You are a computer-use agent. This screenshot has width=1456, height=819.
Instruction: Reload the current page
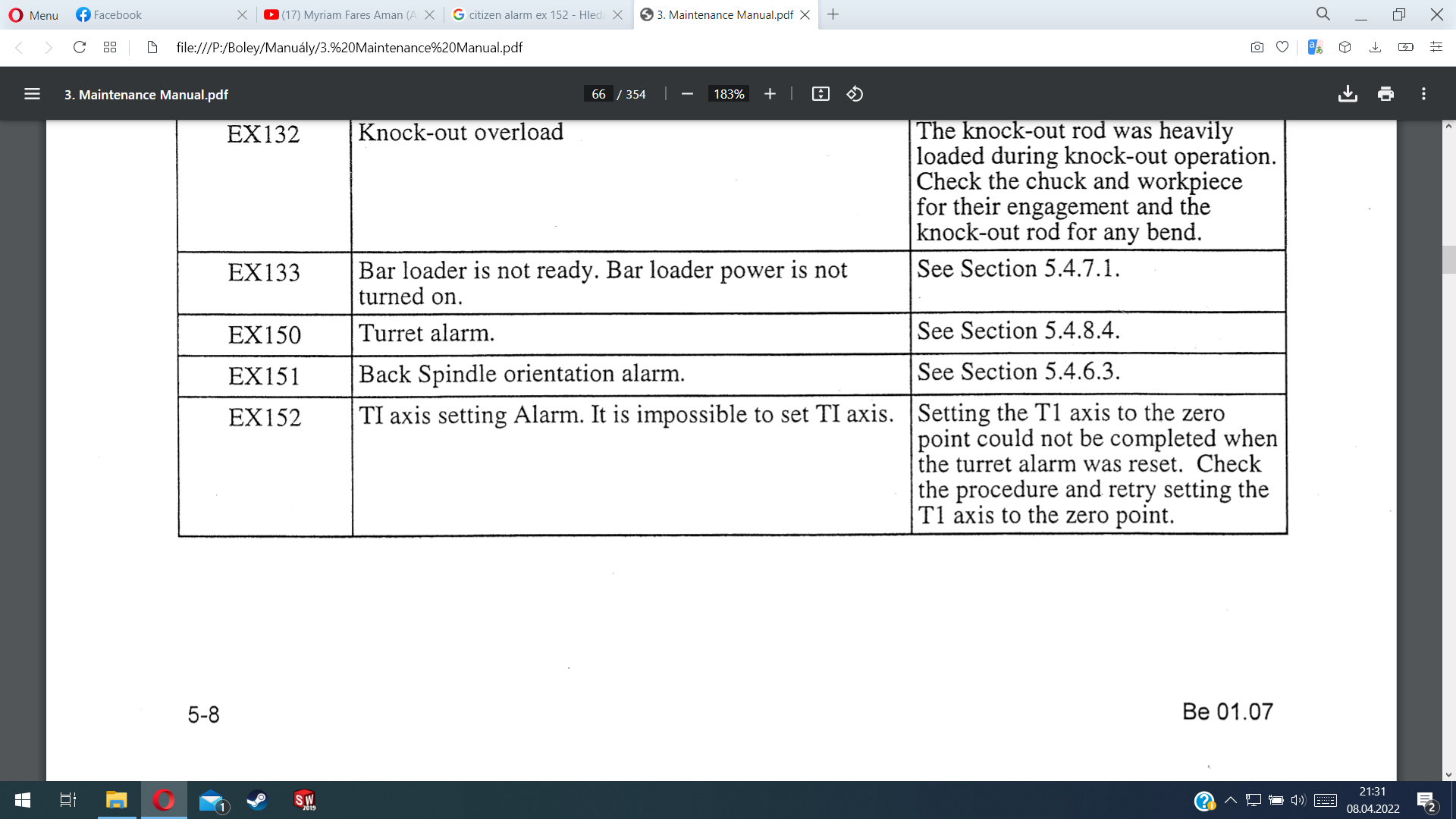[x=79, y=47]
